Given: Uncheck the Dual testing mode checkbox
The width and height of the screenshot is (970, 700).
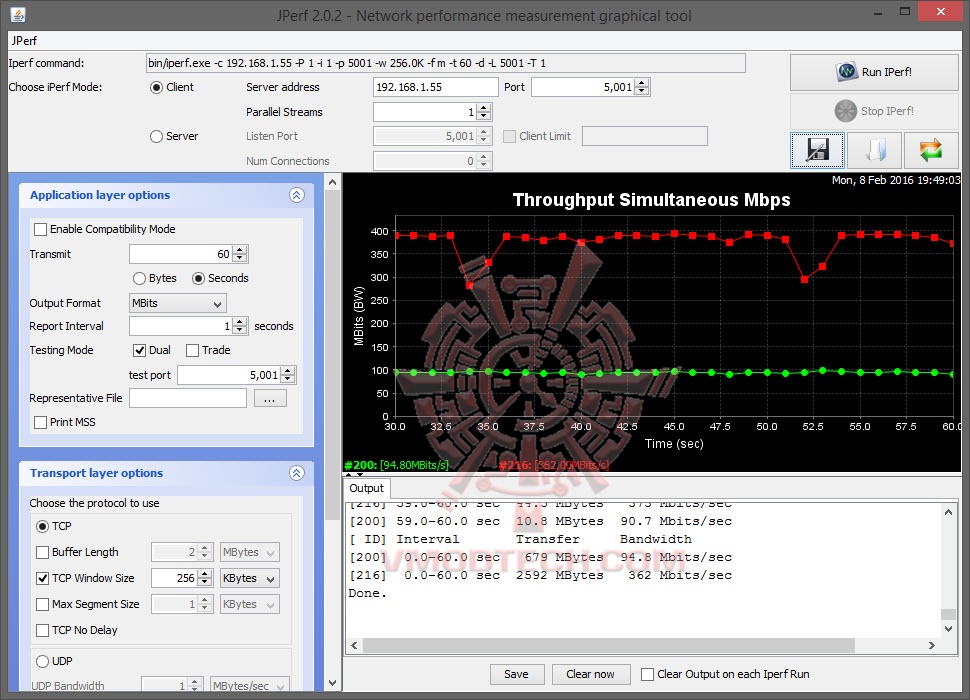Looking at the screenshot, I should click(140, 350).
